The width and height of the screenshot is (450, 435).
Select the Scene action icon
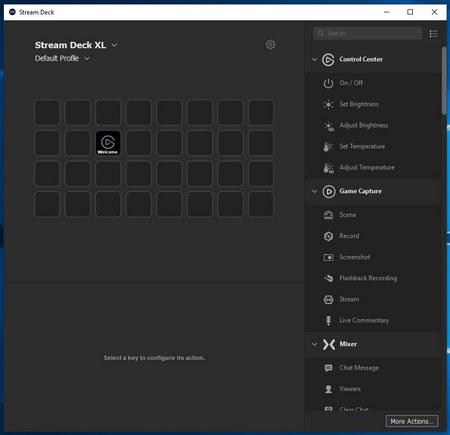click(x=328, y=215)
